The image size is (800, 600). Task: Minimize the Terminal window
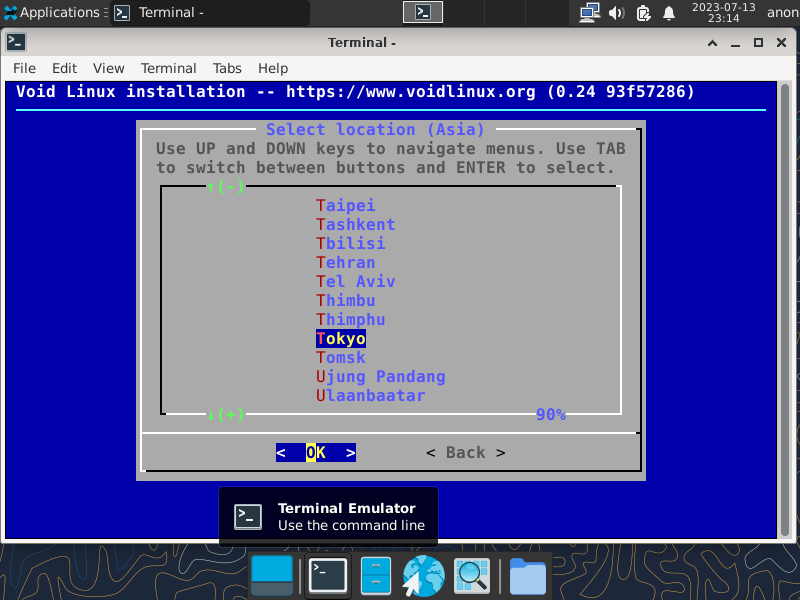click(x=735, y=43)
